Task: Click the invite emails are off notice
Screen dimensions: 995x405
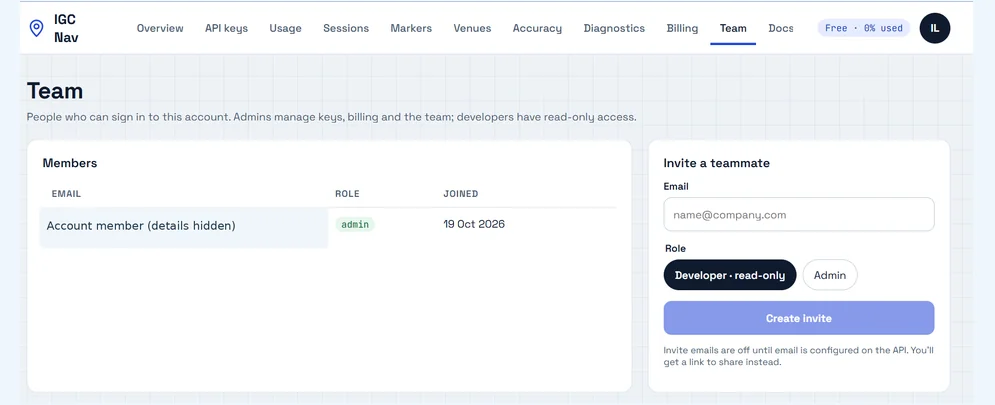Action: 798,356
